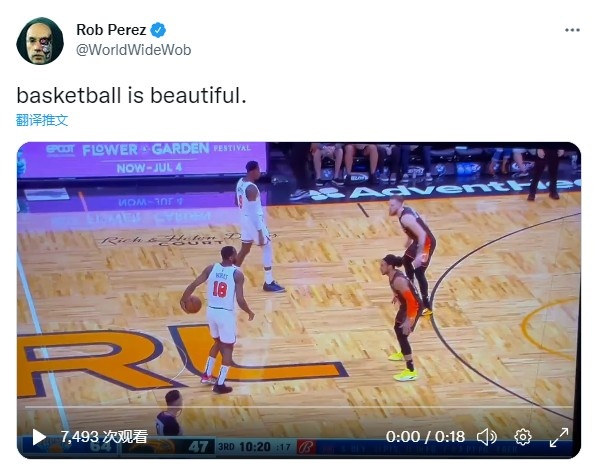This screenshot has width=595, height=467.
Task: Click the 翻译推文 translate tweet link
Action: coord(42,120)
